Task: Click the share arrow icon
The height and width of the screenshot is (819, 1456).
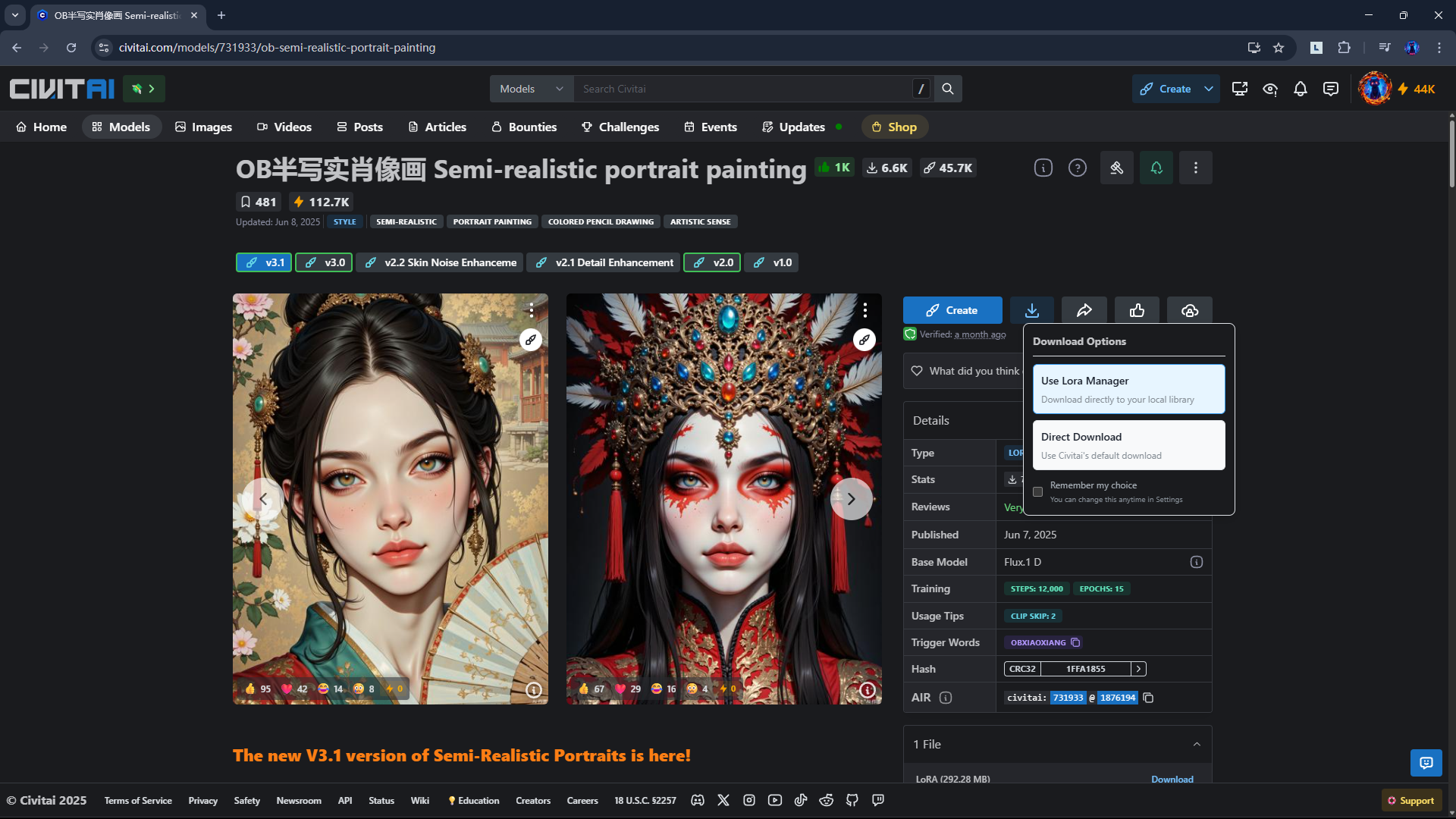Action: [1084, 310]
